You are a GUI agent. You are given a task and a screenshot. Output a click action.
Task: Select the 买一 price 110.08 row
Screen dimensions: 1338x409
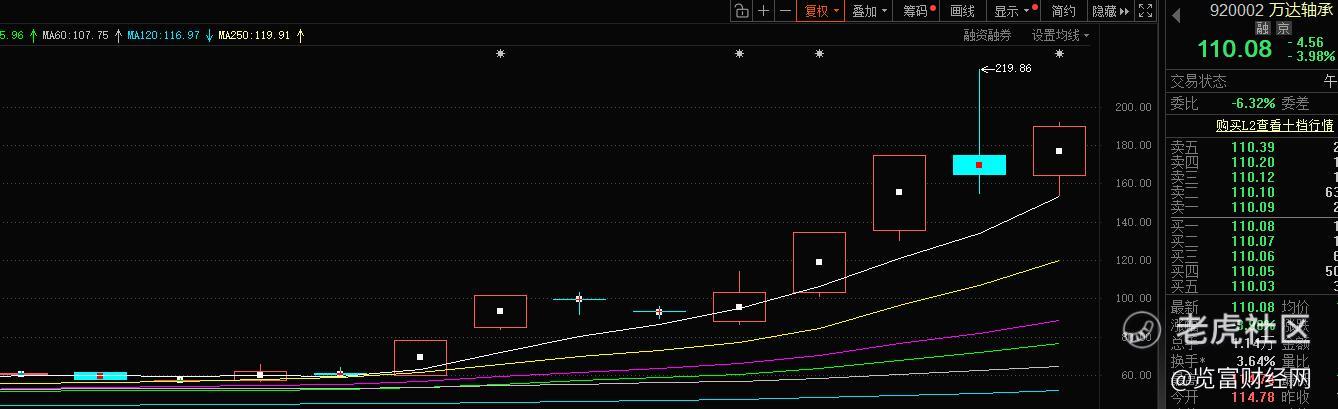1251,226
